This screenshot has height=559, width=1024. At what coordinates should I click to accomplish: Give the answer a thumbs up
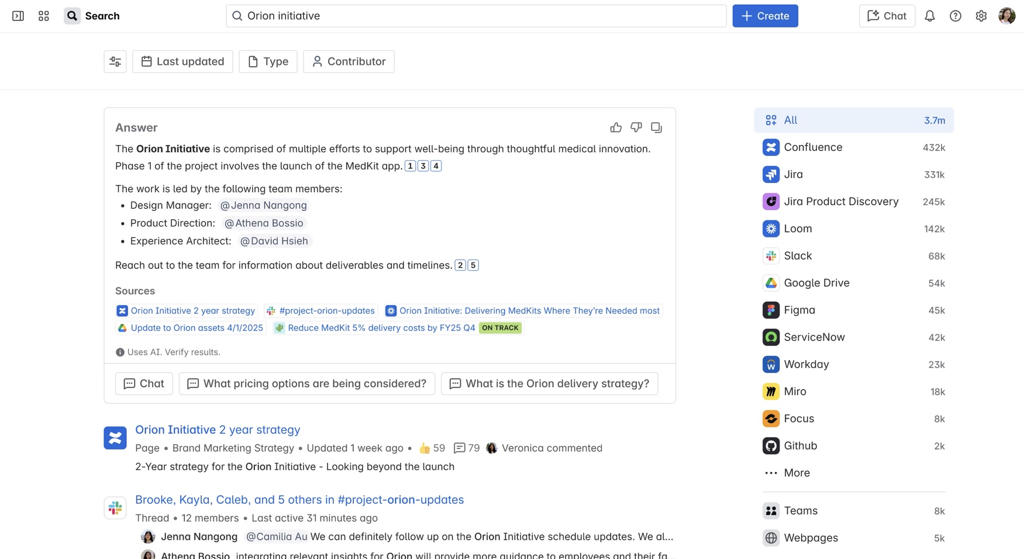click(616, 128)
